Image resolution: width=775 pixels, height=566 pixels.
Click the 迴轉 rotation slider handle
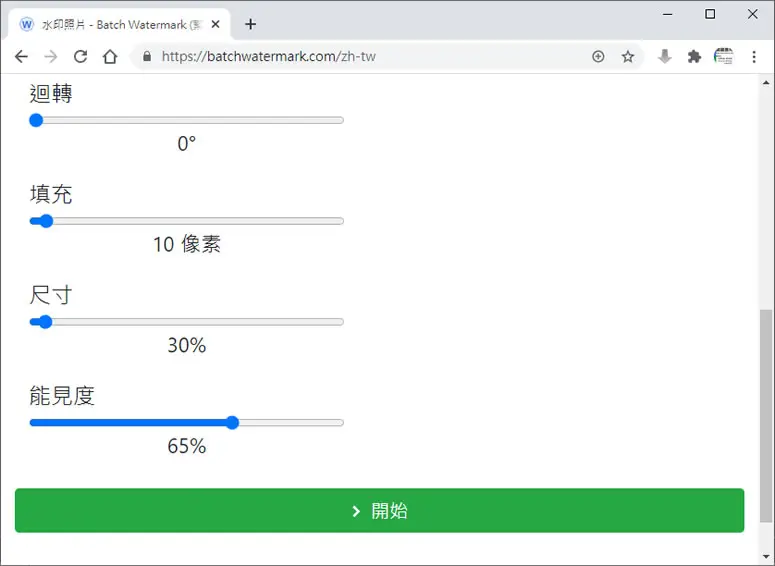pos(36,120)
